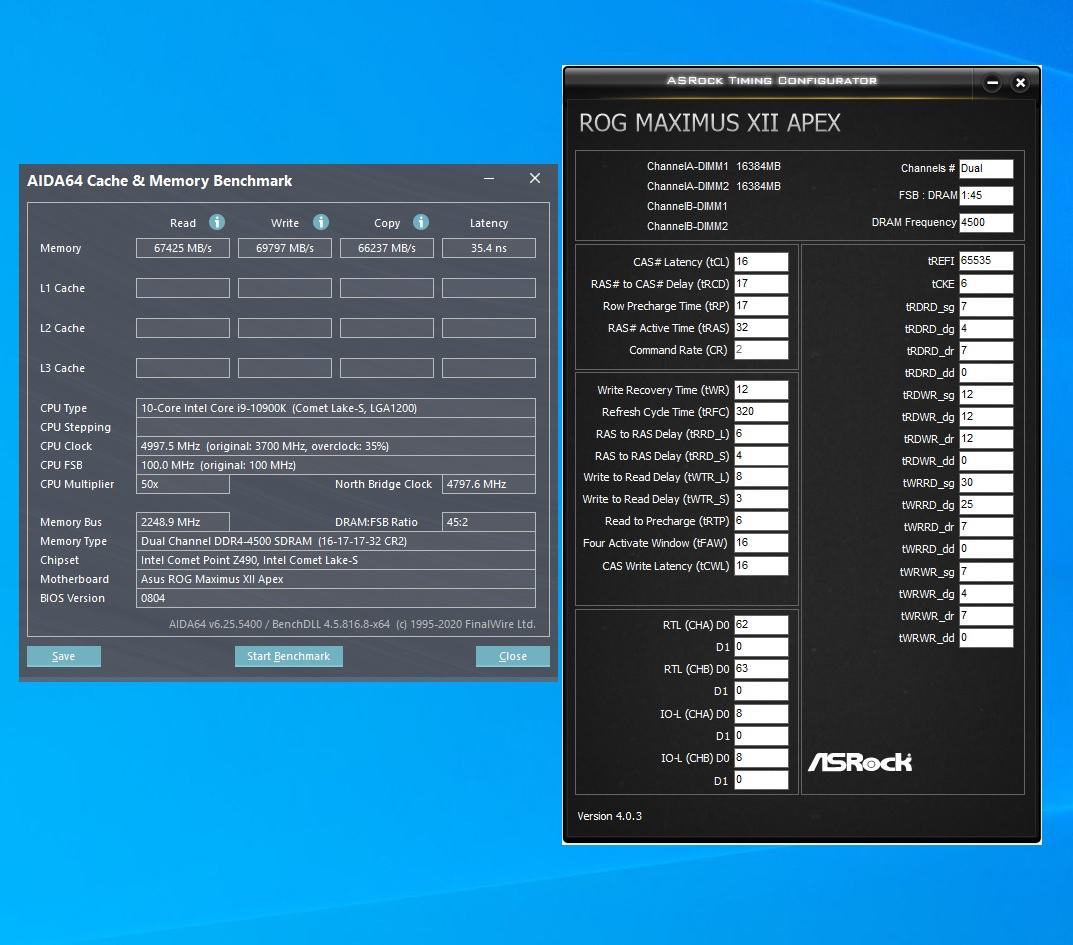Click the Close button in AIDA64
The width and height of the screenshot is (1073, 945).
(513, 656)
